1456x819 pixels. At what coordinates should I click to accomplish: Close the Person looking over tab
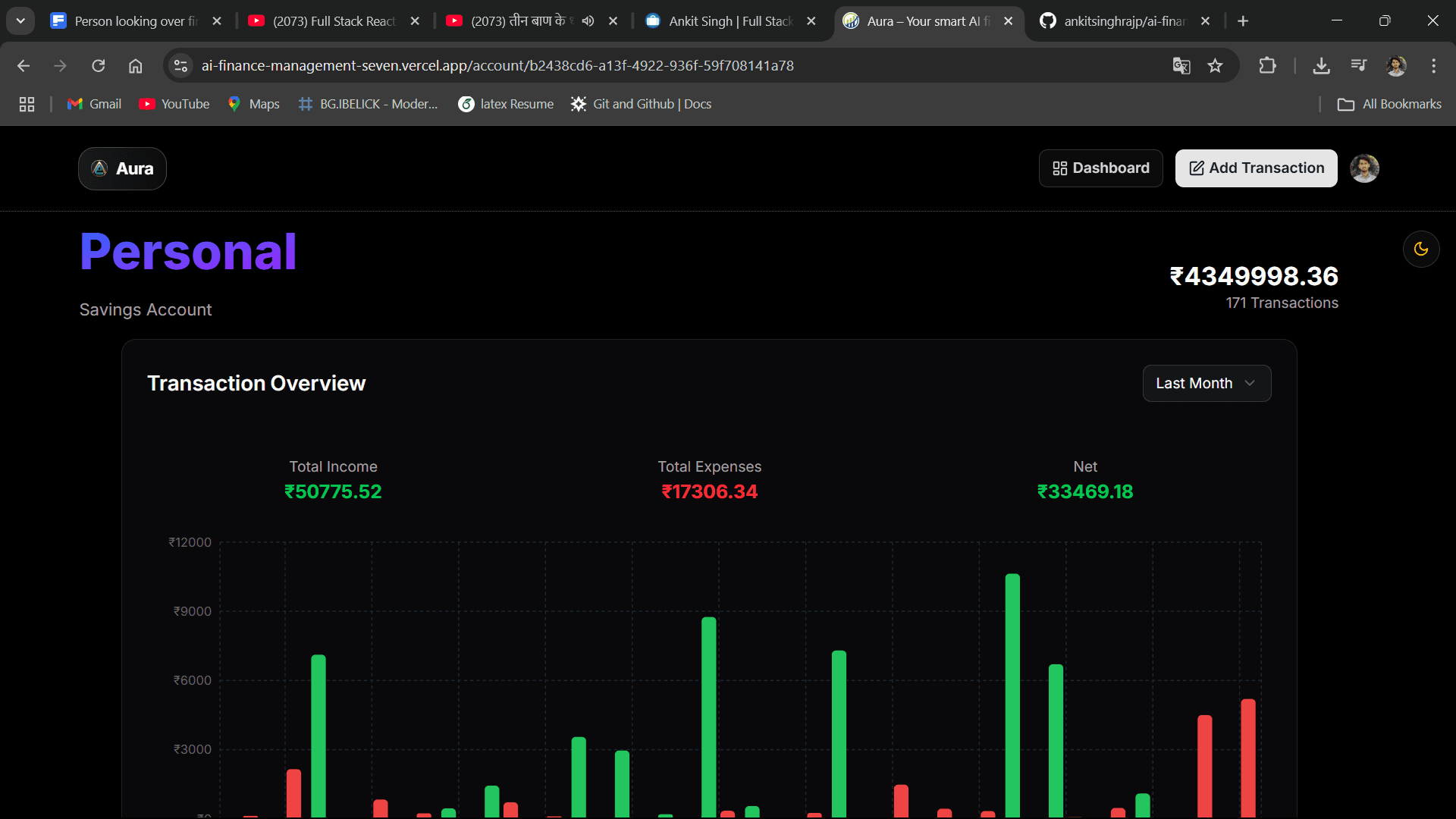(217, 21)
